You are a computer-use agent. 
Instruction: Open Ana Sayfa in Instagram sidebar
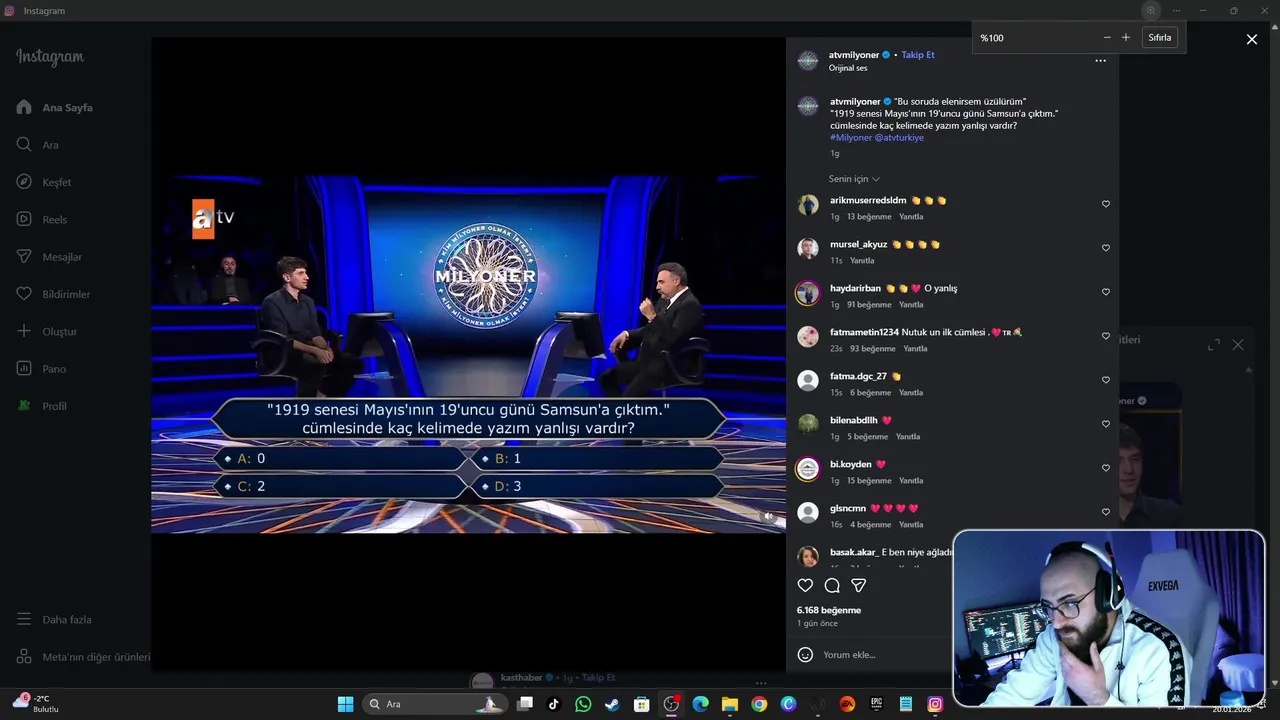[55, 107]
